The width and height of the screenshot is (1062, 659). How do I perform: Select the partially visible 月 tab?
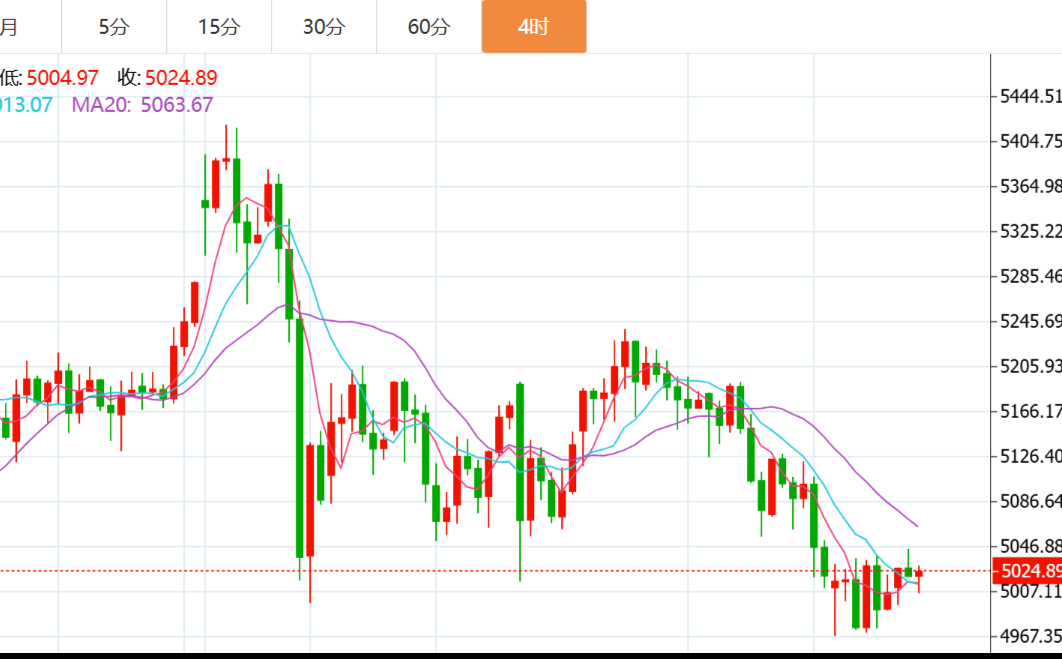pyautogui.click(x=10, y=27)
